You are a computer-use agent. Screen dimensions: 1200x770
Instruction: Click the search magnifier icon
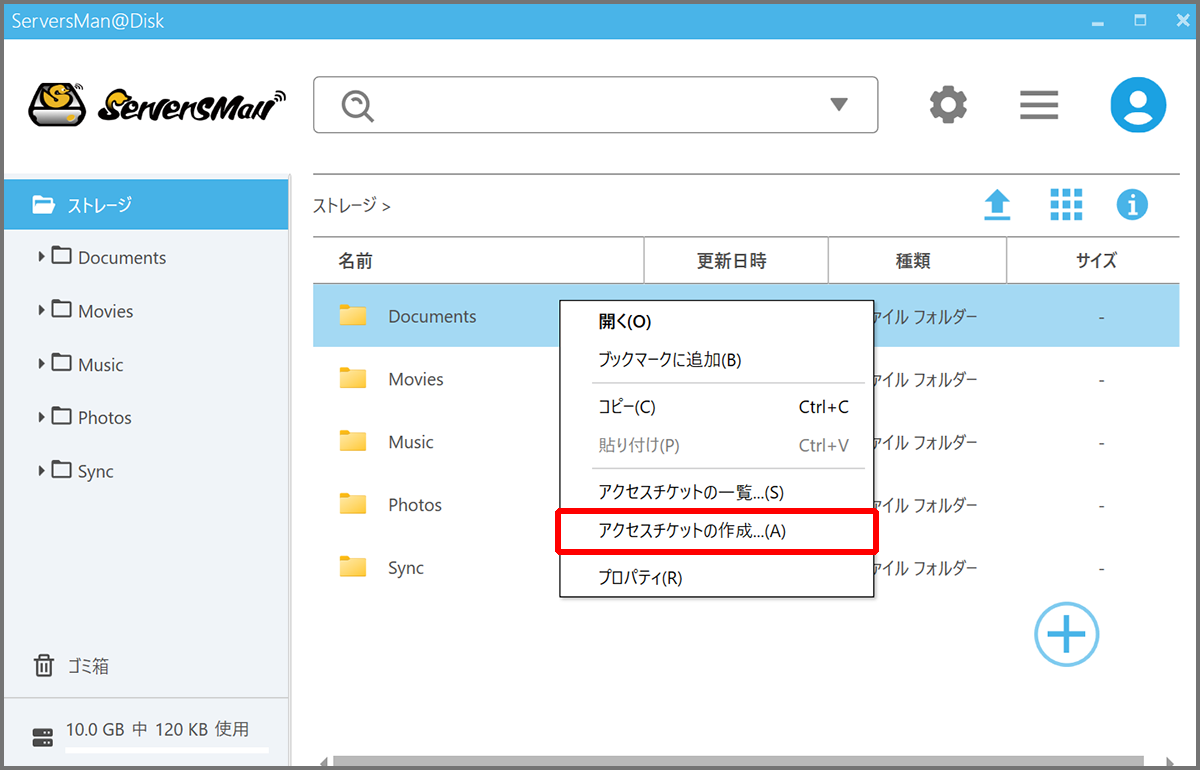[358, 105]
